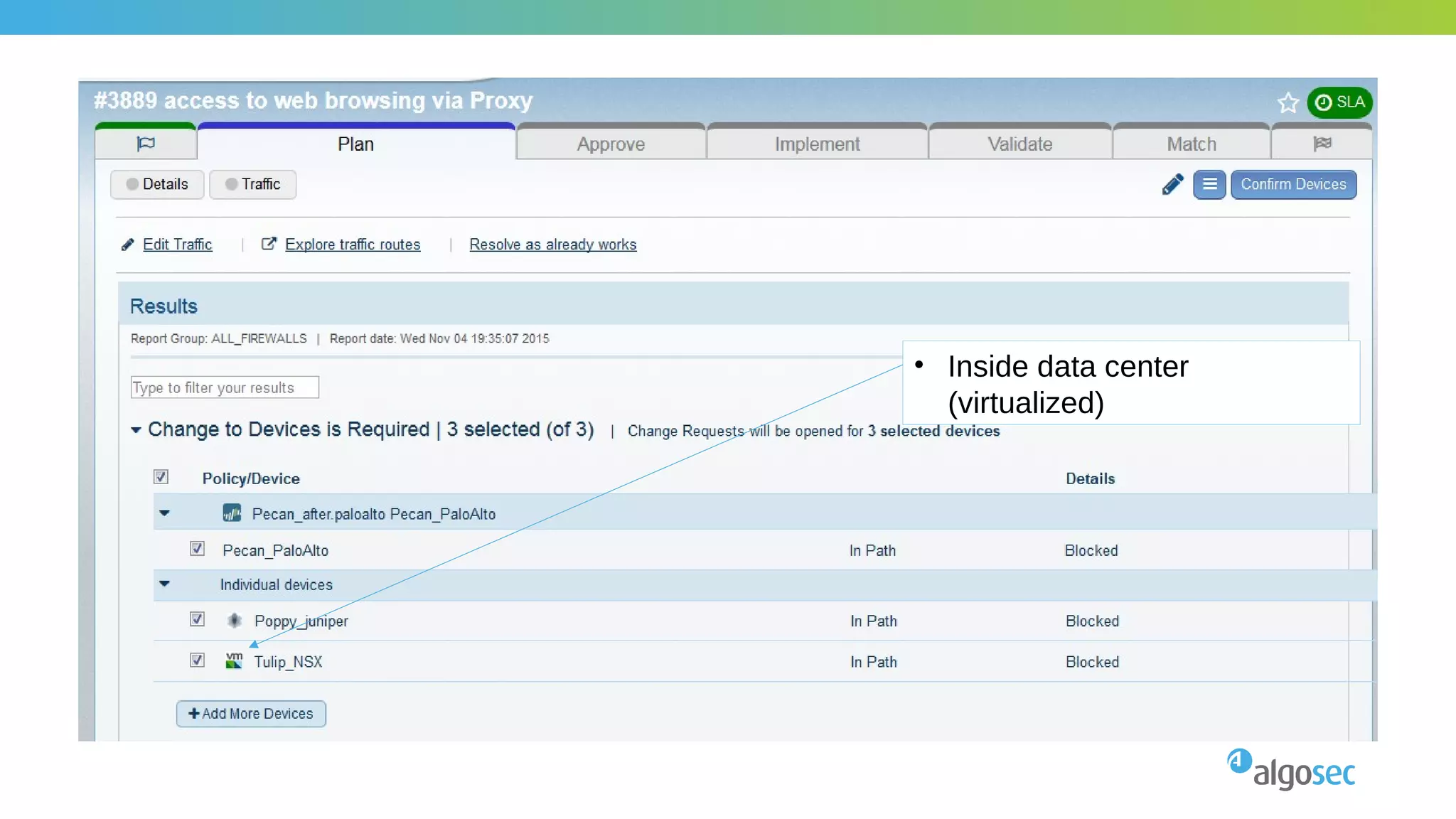Viewport: 1456px width, 819px height.
Task: Select the Poppy_juniper row name
Action: (301, 621)
